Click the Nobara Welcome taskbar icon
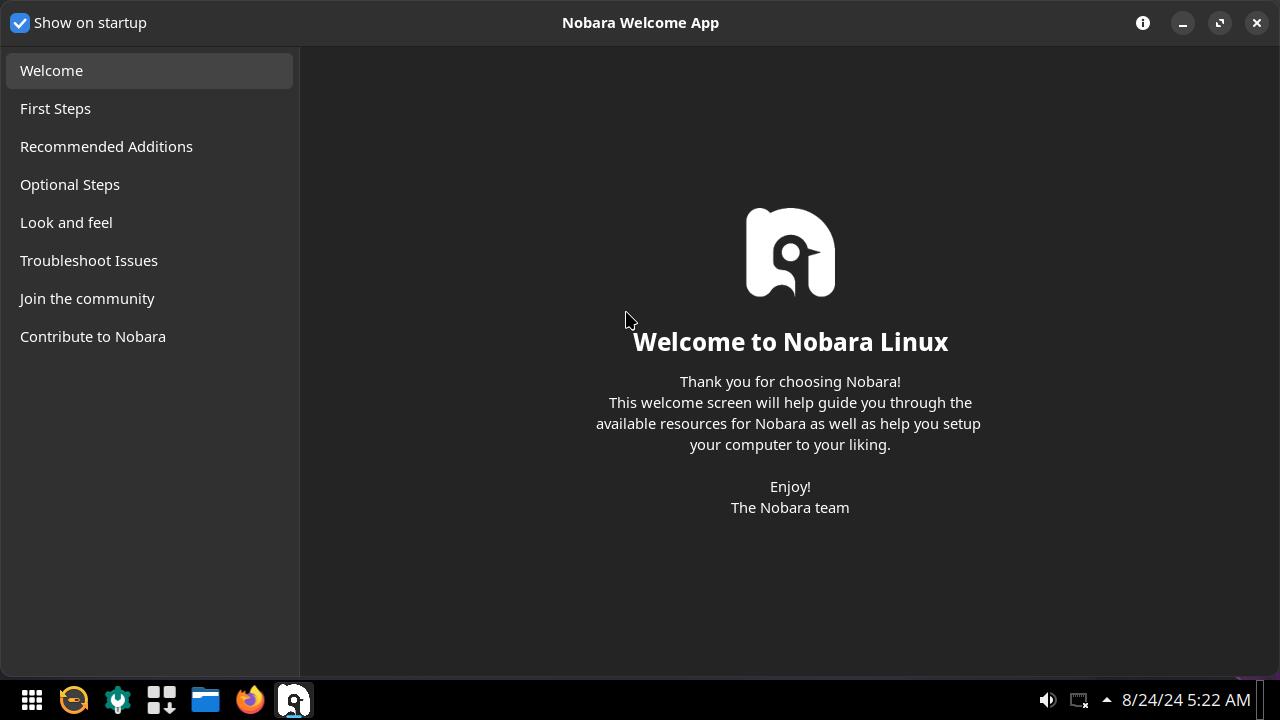 [294, 700]
